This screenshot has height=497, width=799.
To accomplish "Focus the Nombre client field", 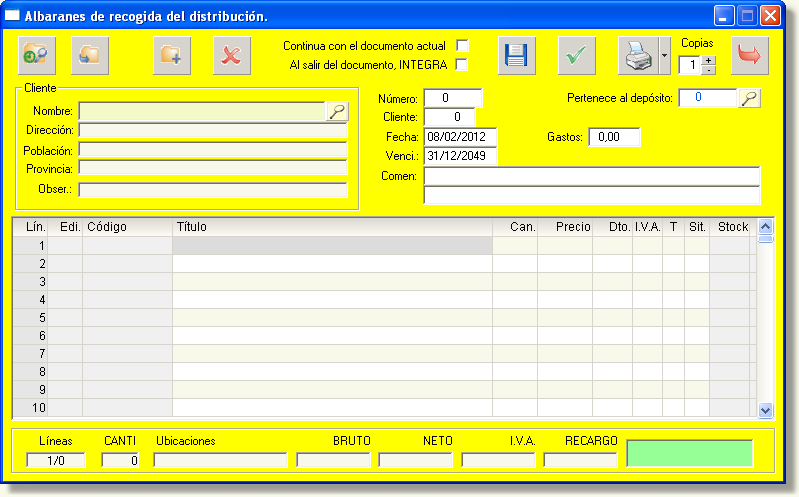I will coord(202,111).
